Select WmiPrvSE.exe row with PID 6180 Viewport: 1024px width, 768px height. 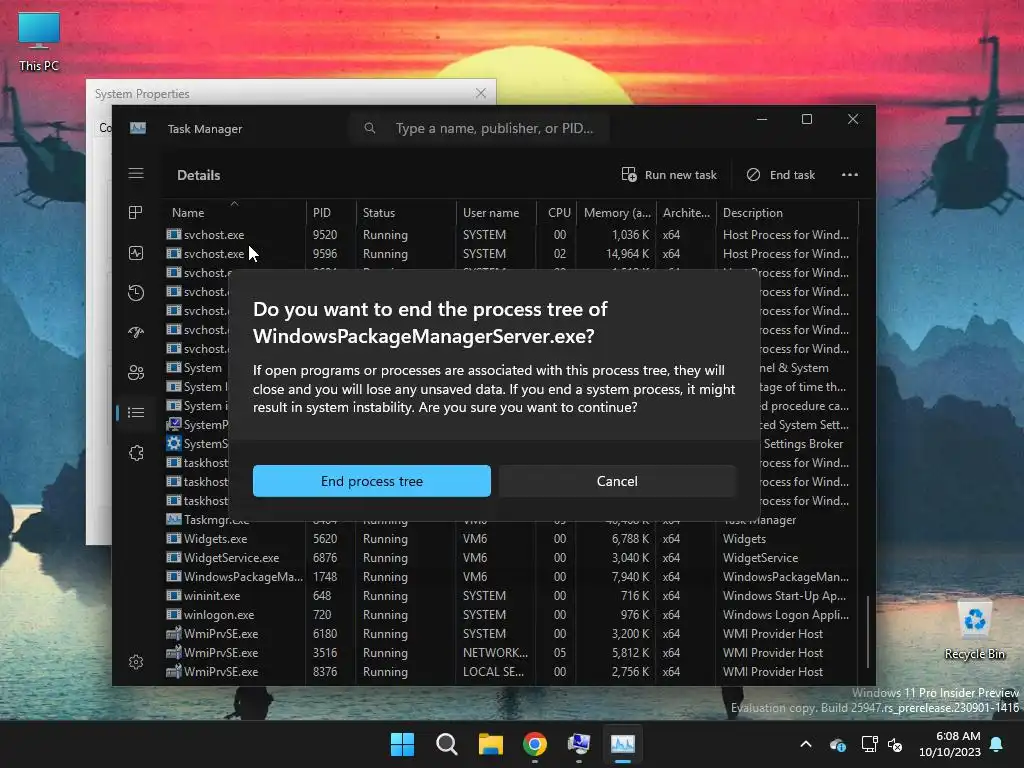coord(511,633)
